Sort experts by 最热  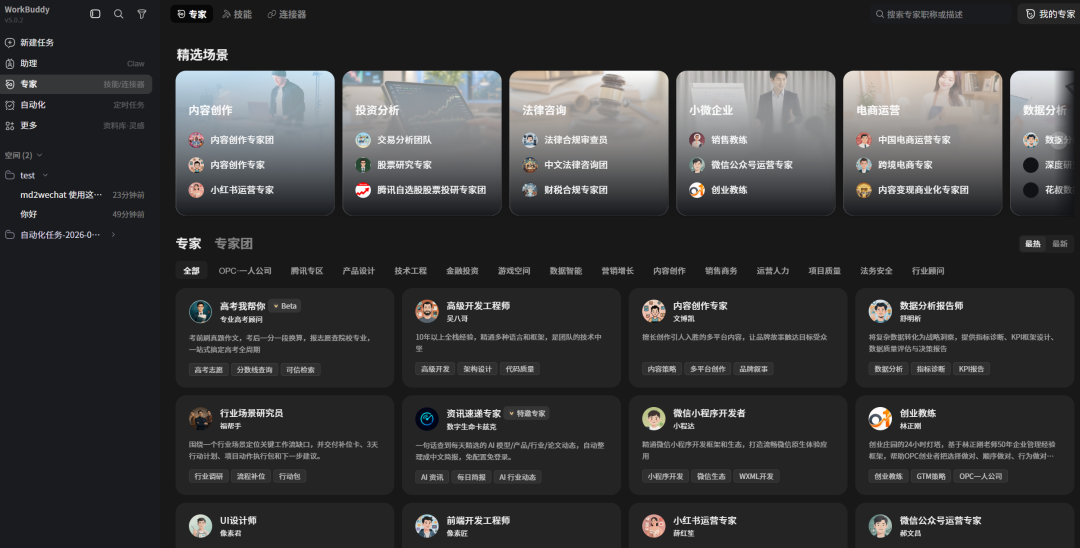[1032, 244]
